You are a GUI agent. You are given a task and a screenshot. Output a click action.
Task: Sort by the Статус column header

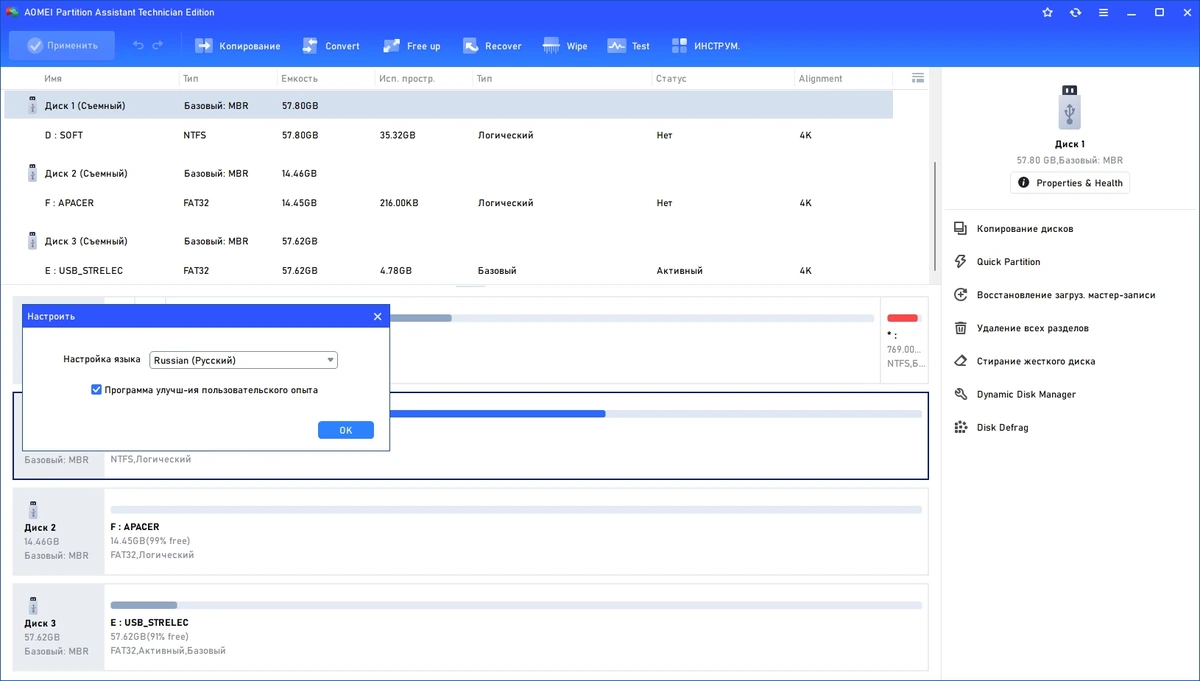point(671,78)
